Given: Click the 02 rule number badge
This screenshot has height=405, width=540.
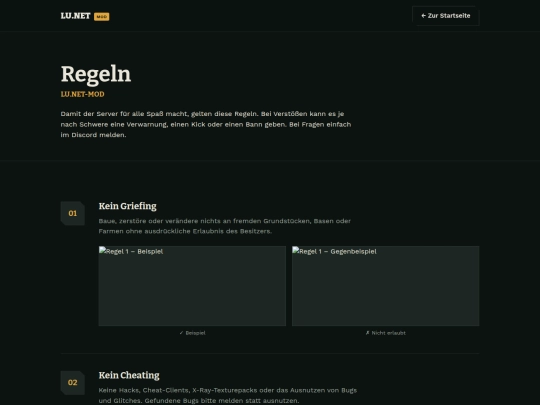Looking at the screenshot, I should tap(73, 382).
